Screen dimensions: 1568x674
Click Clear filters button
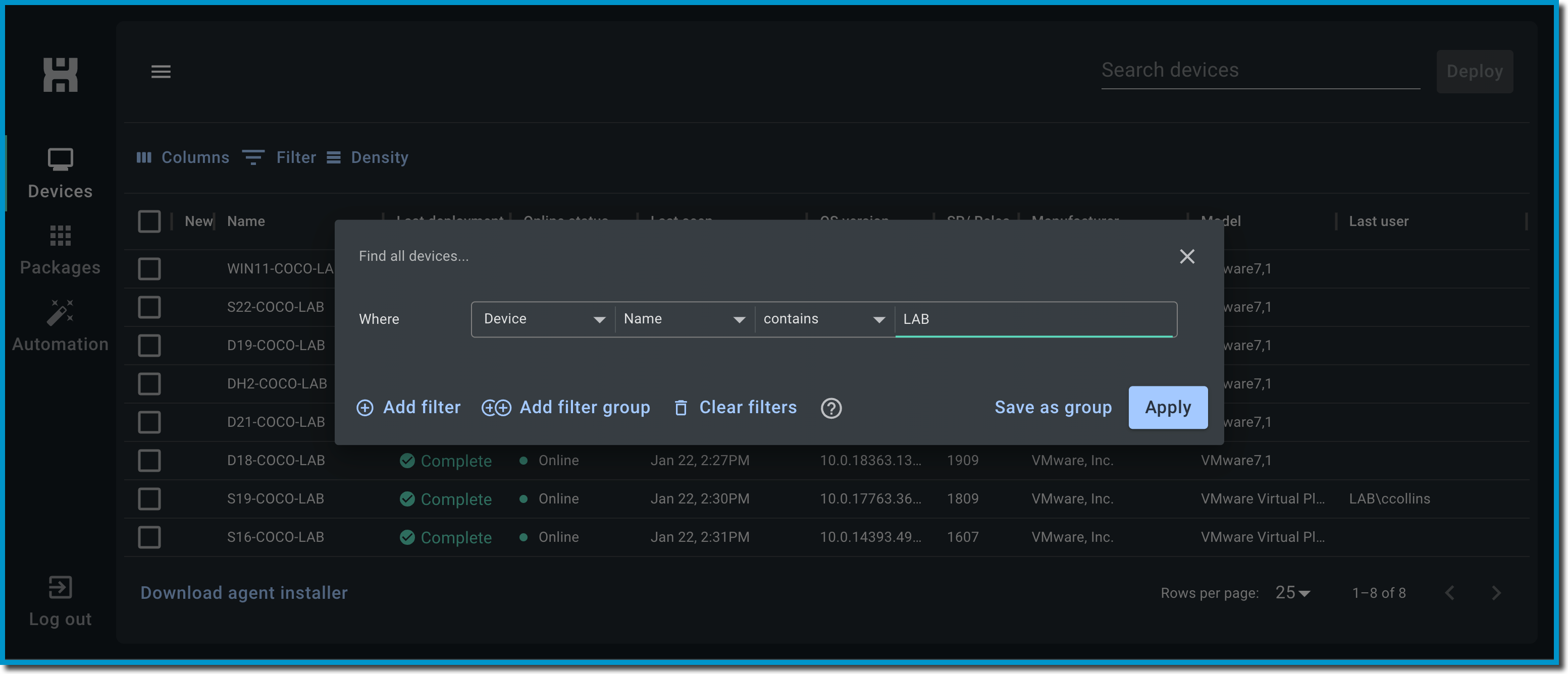tap(736, 407)
